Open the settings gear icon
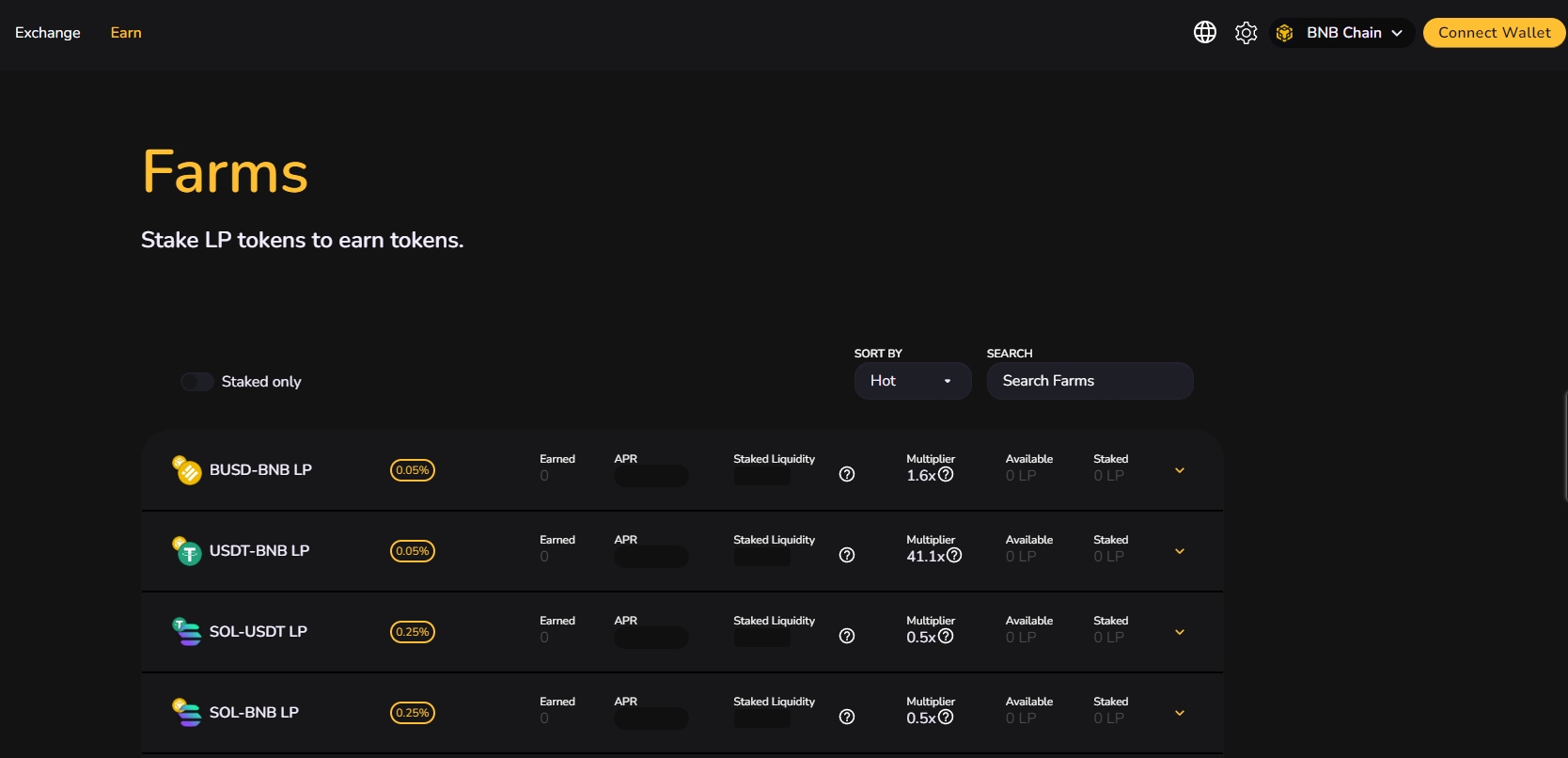This screenshot has width=1568, height=758. coord(1246,33)
